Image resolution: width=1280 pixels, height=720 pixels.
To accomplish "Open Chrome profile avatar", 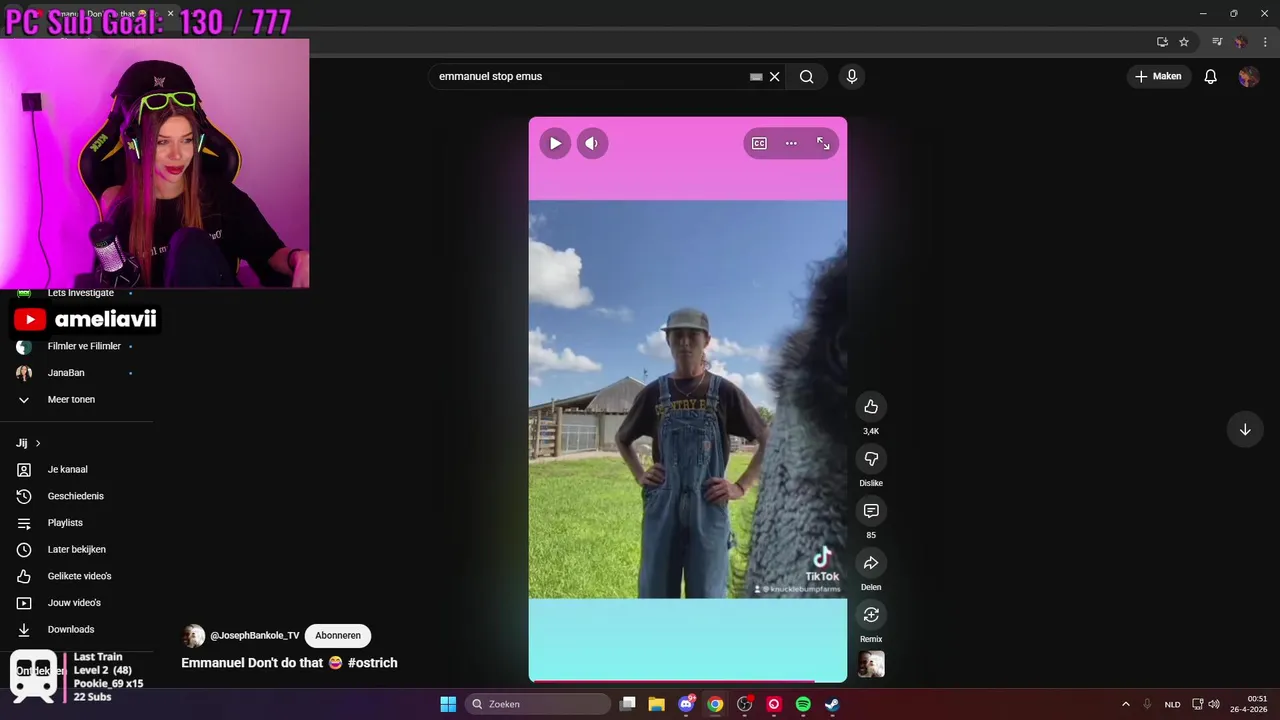I will coord(1241,42).
